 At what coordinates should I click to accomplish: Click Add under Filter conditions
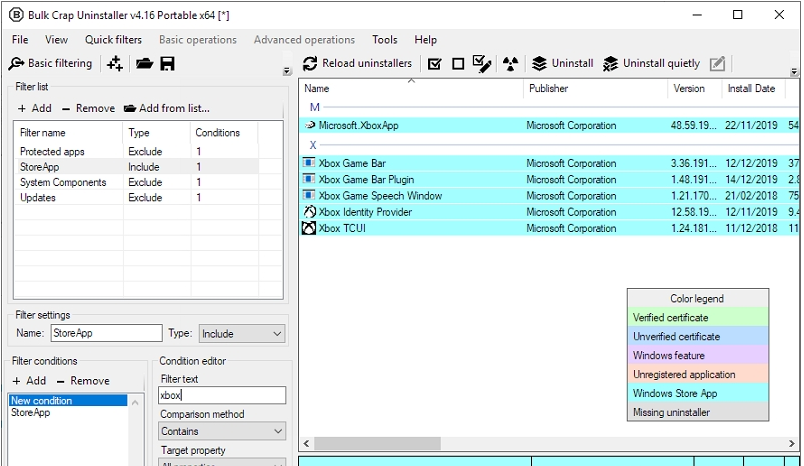point(29,381)
